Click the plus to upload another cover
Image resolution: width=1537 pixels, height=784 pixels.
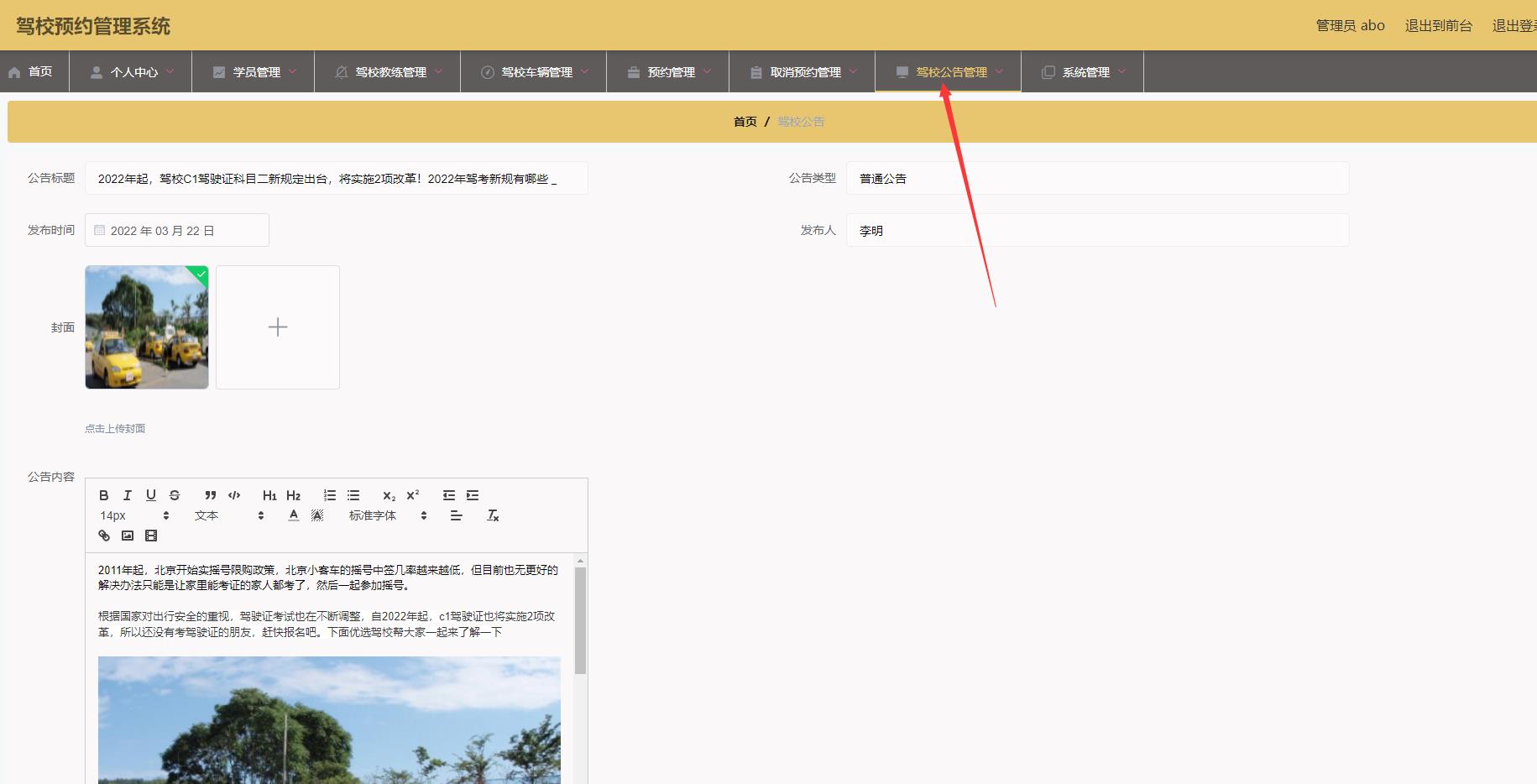[278, 327]
